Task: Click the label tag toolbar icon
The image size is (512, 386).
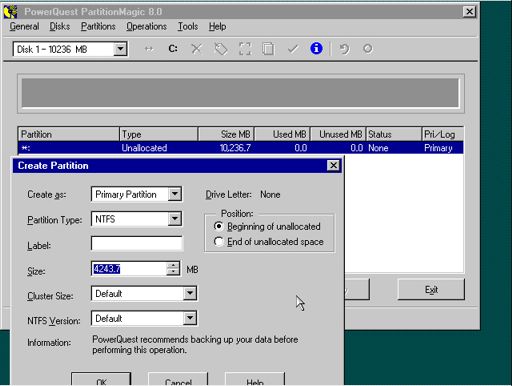Action: (221, 49)
